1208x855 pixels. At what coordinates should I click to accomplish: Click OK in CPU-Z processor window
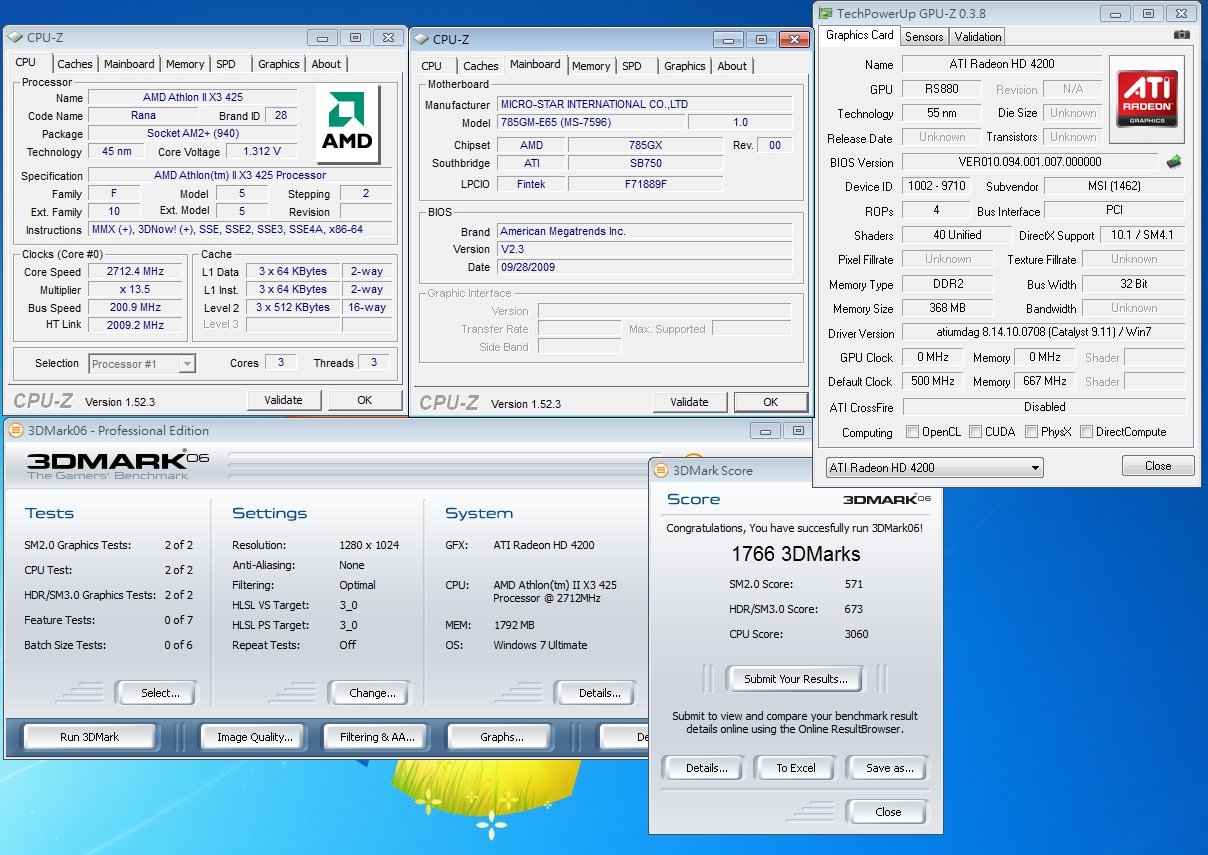pos(364,400)
